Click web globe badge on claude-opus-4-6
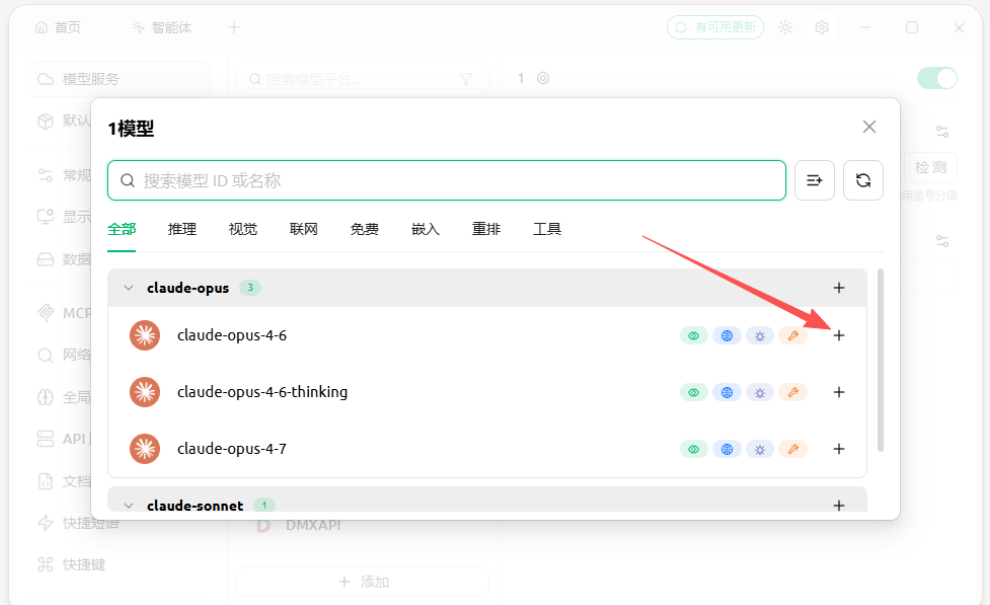This screenshot has height=605, width=990. coord(727,336)
